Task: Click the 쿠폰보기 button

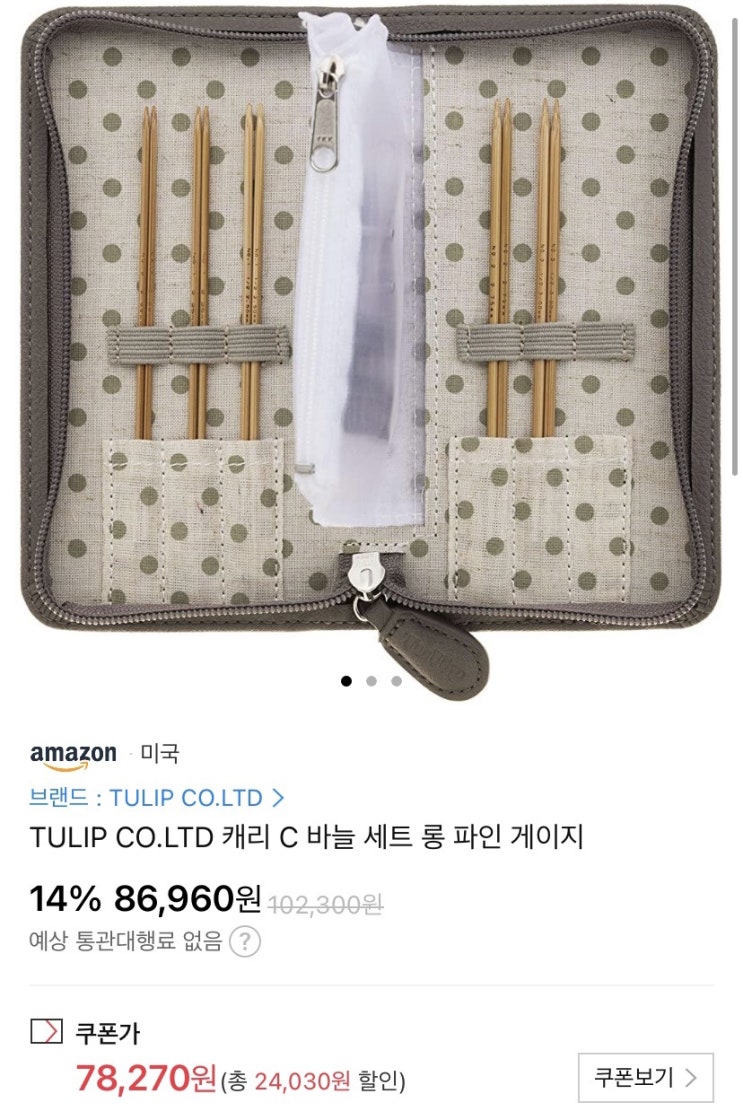Action: coord(646,1077)
